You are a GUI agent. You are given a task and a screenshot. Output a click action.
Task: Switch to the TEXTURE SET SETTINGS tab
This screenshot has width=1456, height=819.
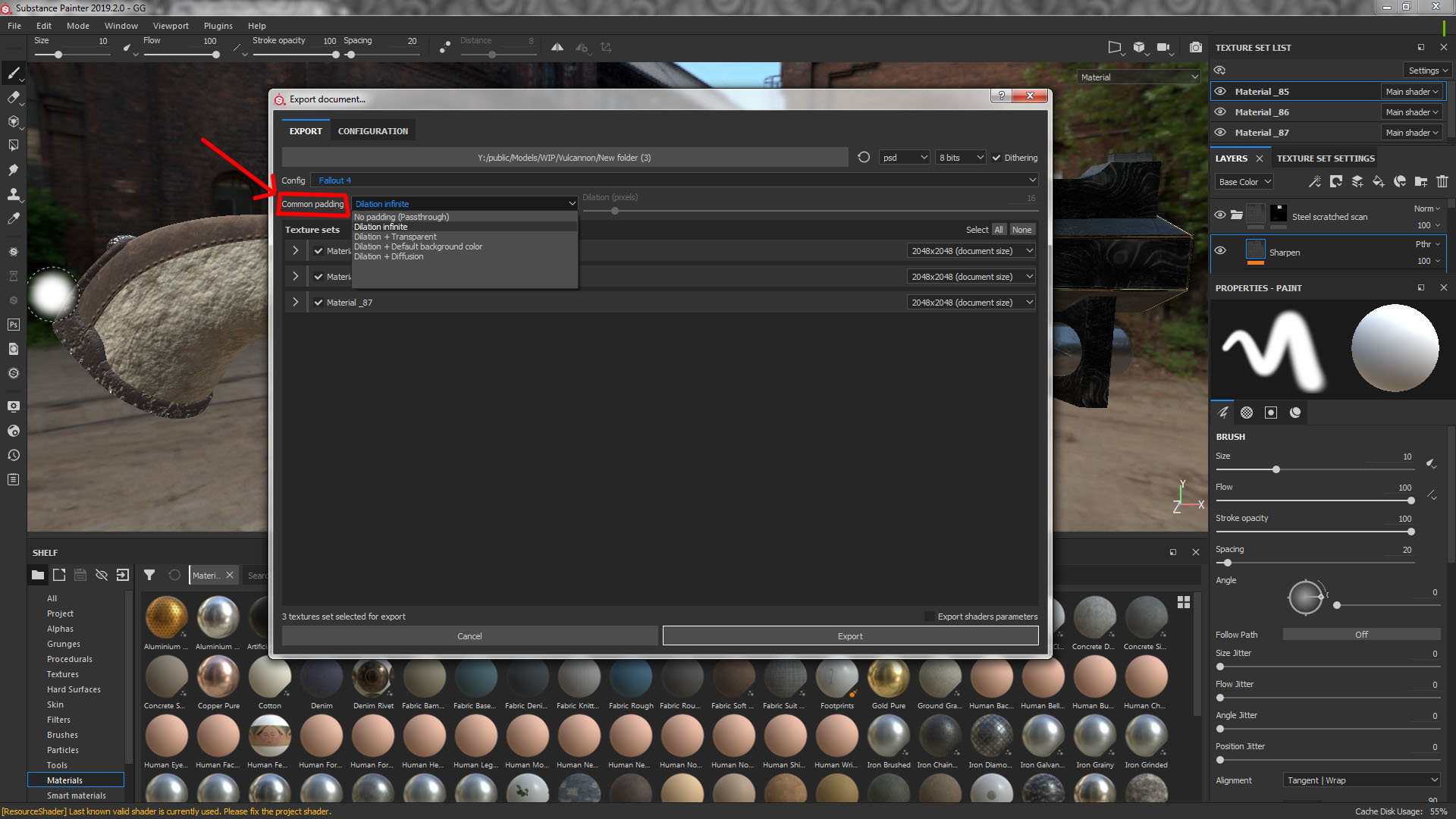(x=1326, y=158)
